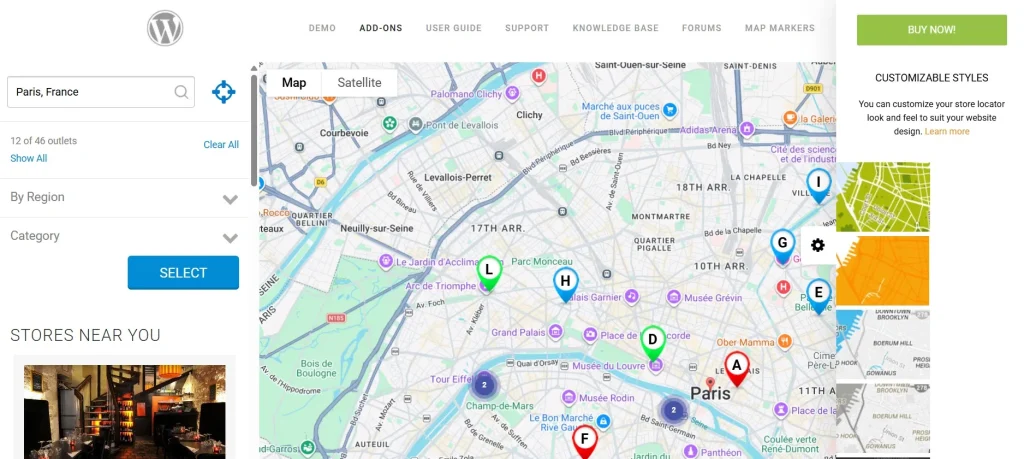Viewport: 1024px width, 459px height.
Task: Choose the dark gray Brooklyn map style
Action: pos(882,418)
